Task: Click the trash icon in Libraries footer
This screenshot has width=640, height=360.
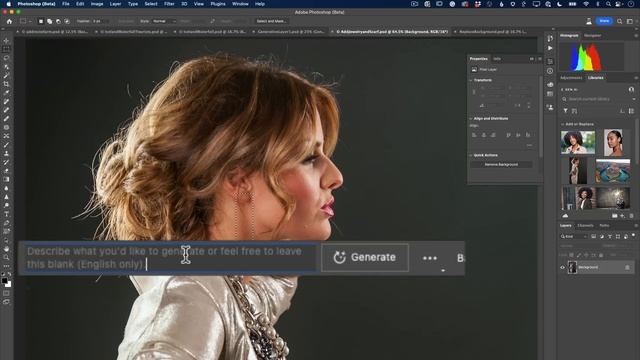Action: [631, 216]
